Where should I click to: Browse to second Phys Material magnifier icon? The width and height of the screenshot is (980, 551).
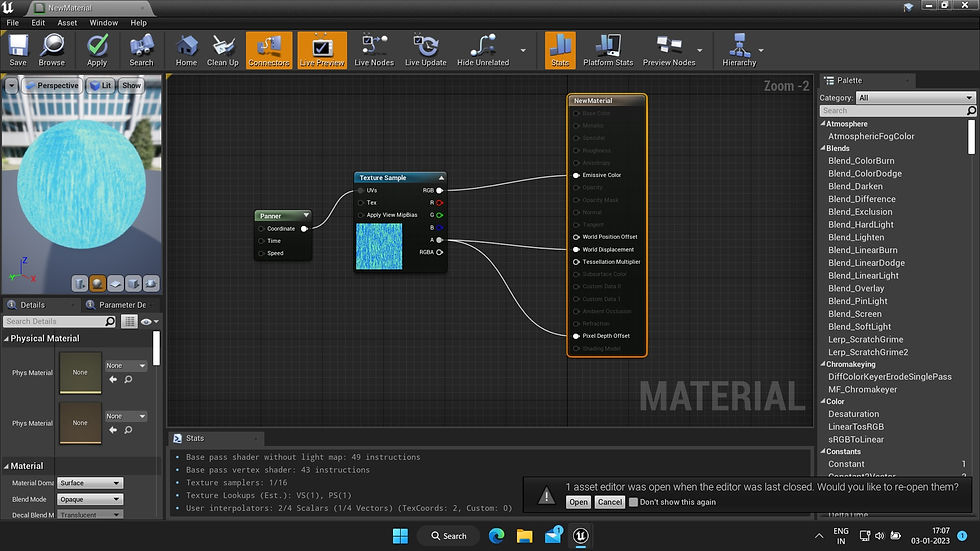[128, 430]
